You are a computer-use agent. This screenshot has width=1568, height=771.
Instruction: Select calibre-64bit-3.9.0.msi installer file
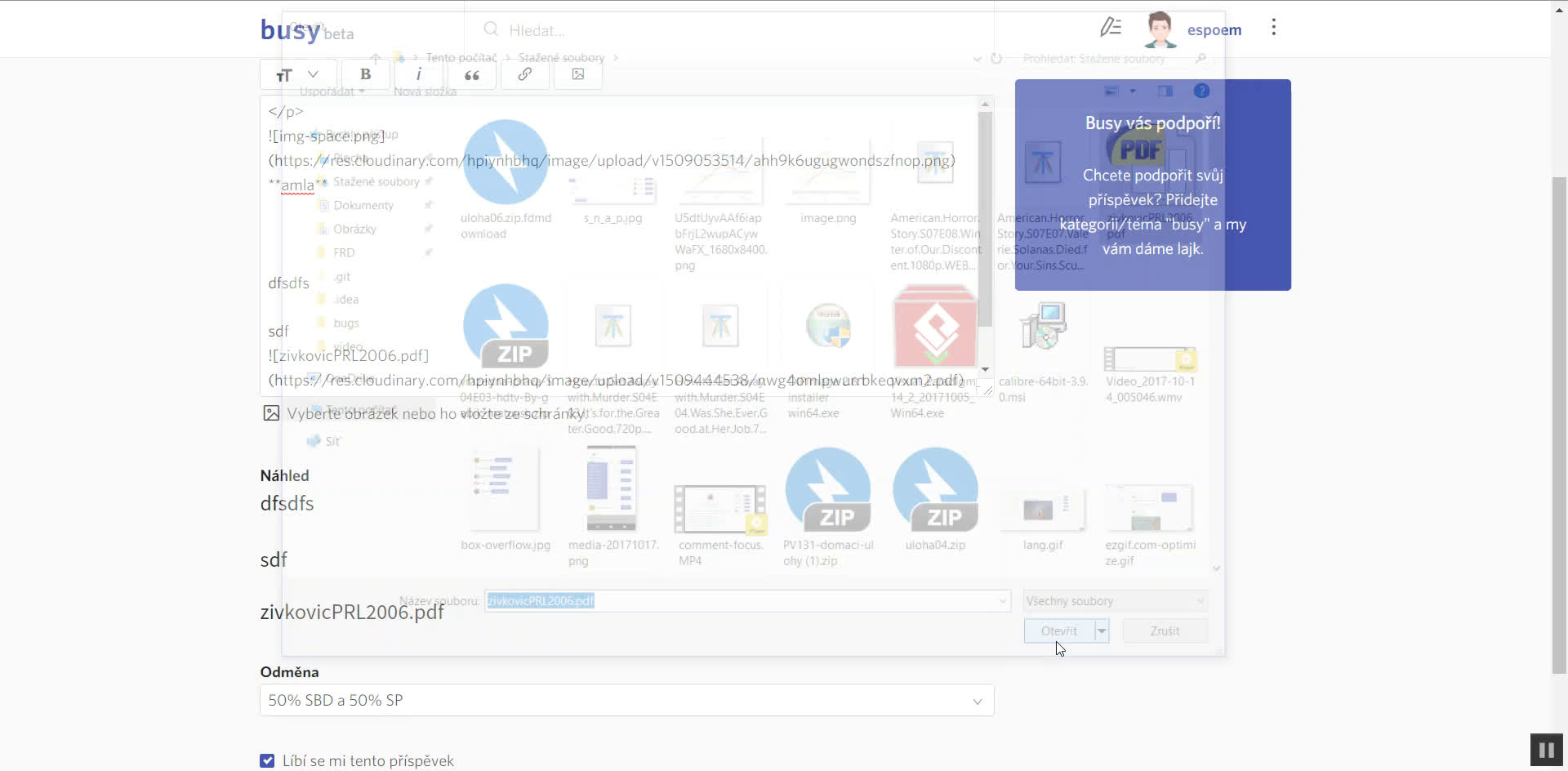click(x=1043, y=353)
